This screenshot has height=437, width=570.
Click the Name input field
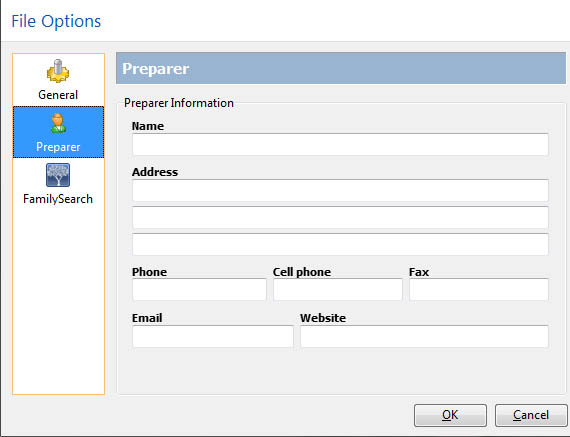click(x=340, y=144)
